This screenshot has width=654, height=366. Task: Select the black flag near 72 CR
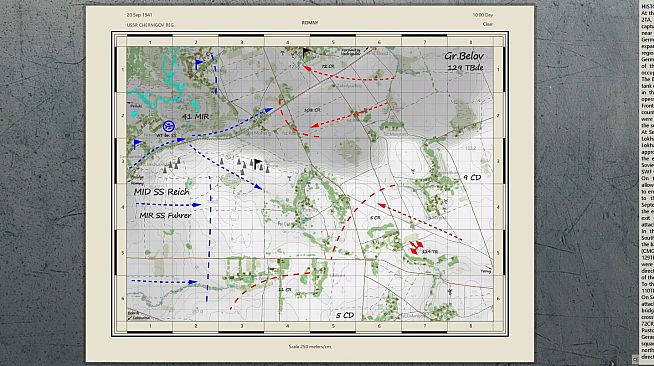pyautogui.click(x=307, y=53)
